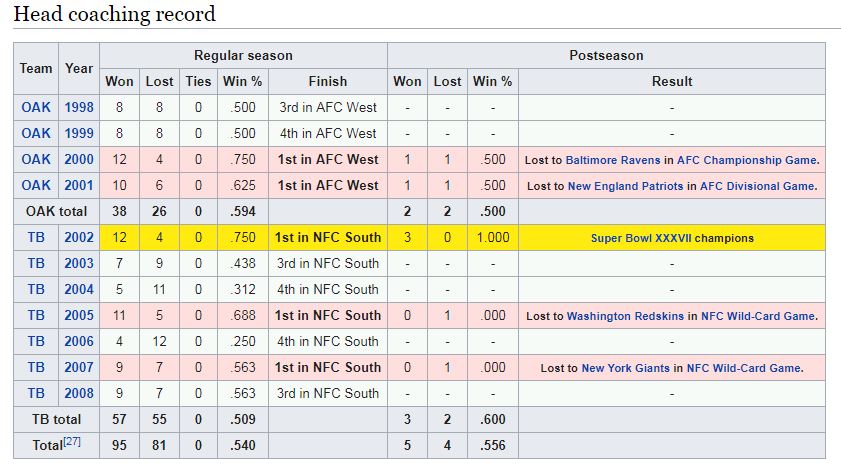
Task: Follow the AFC Divisional Game link
Action: click(757, 186)
